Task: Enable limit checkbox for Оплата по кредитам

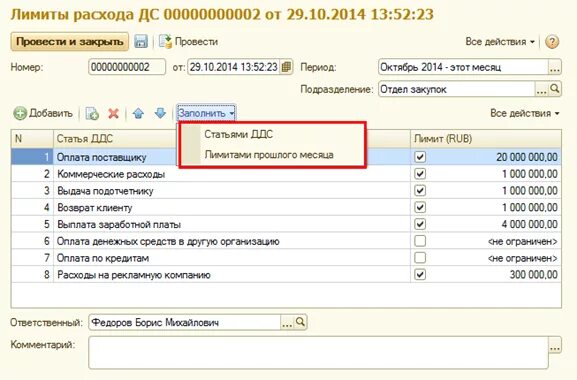Action: coord(420,258)
